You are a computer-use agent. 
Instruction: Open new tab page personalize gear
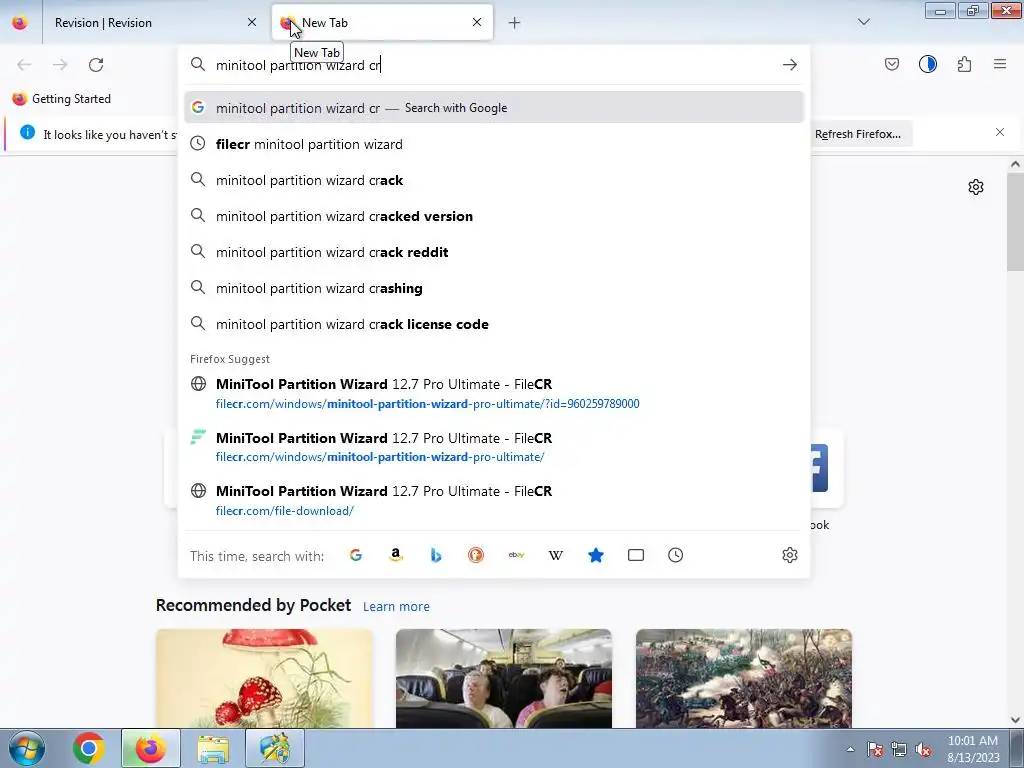click(976, 187)
